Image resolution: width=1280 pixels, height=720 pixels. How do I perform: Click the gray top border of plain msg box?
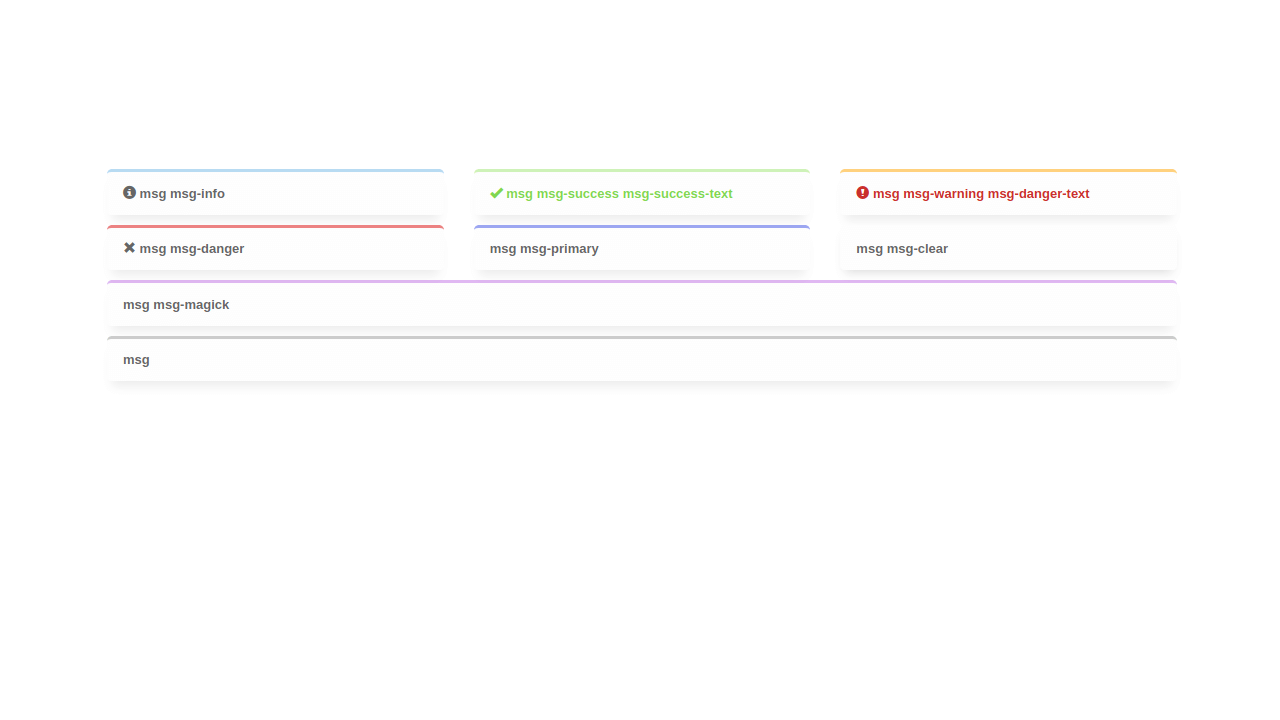(641, 338)
